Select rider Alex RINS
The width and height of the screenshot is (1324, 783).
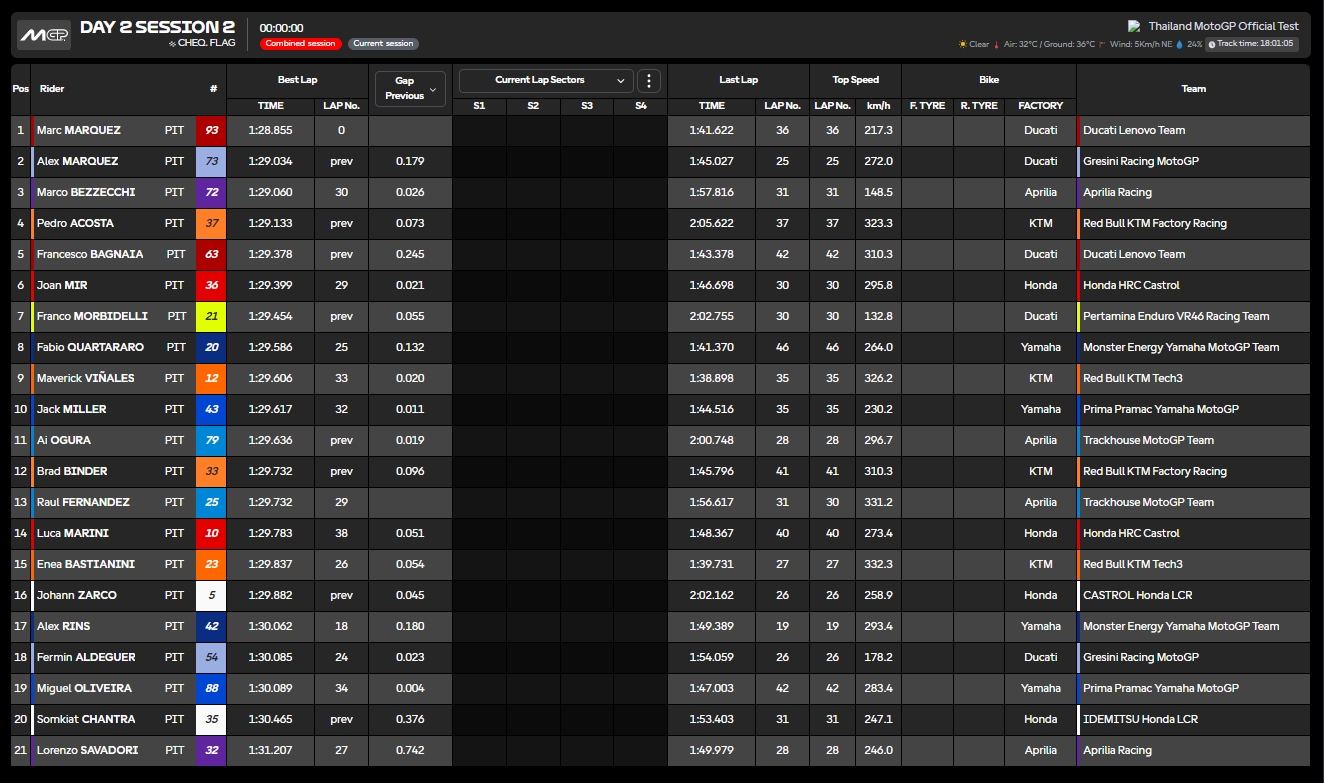coord(63,626)
